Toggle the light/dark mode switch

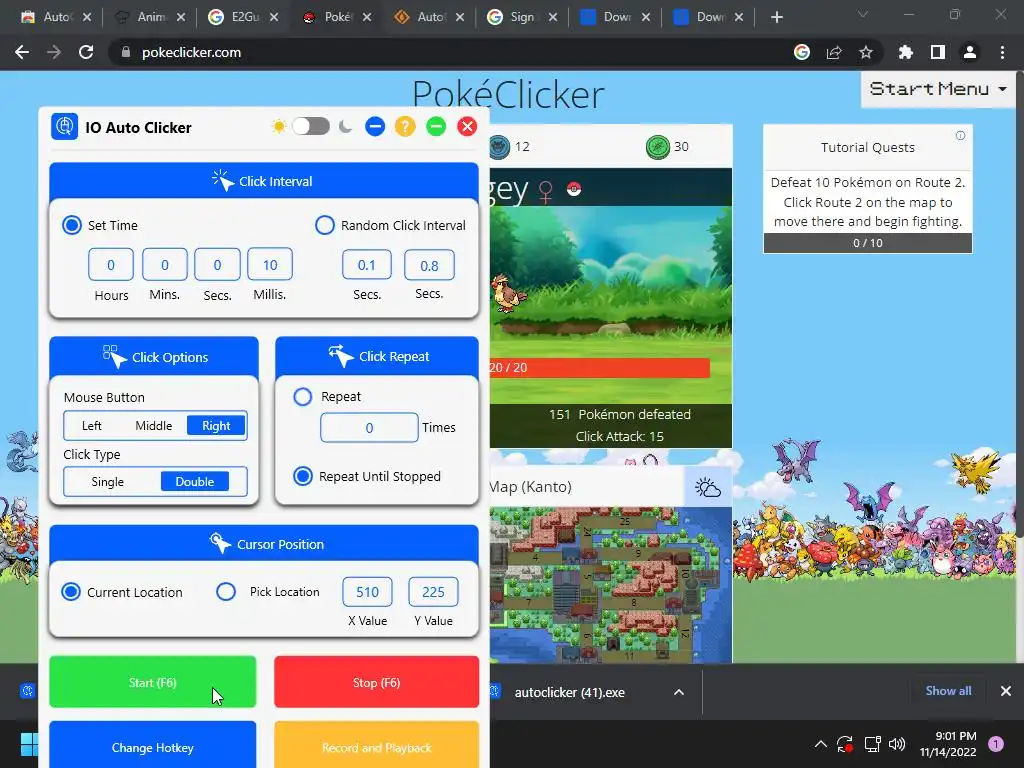coord(311,126)
